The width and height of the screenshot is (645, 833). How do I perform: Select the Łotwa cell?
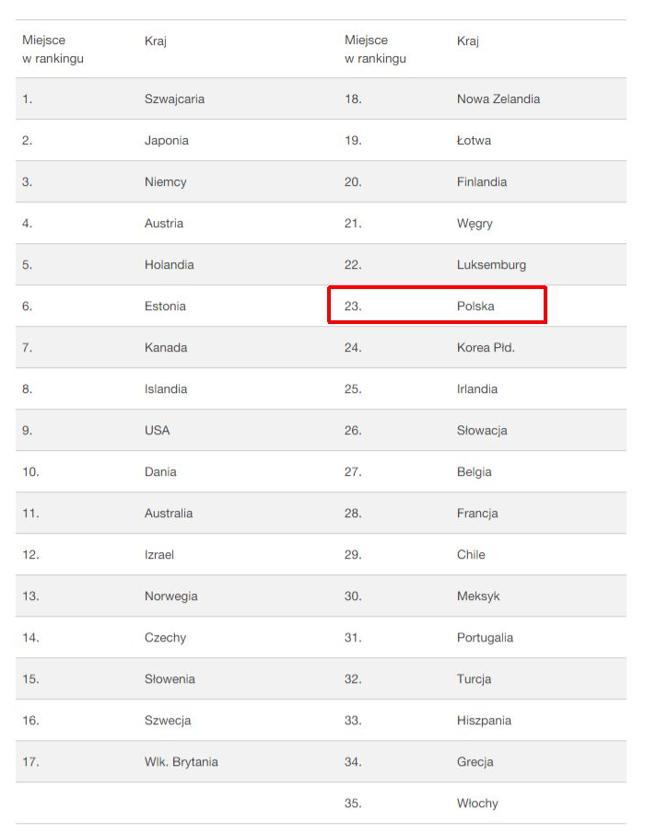pyautogui.click(x=473, y=140)
